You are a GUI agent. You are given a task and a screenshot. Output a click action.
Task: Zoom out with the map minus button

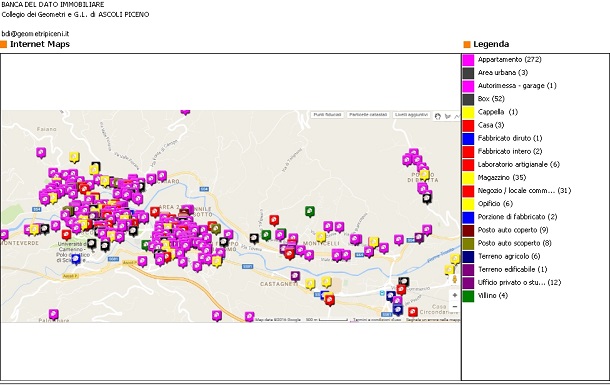pyautogui.click(x=454, y=307)
